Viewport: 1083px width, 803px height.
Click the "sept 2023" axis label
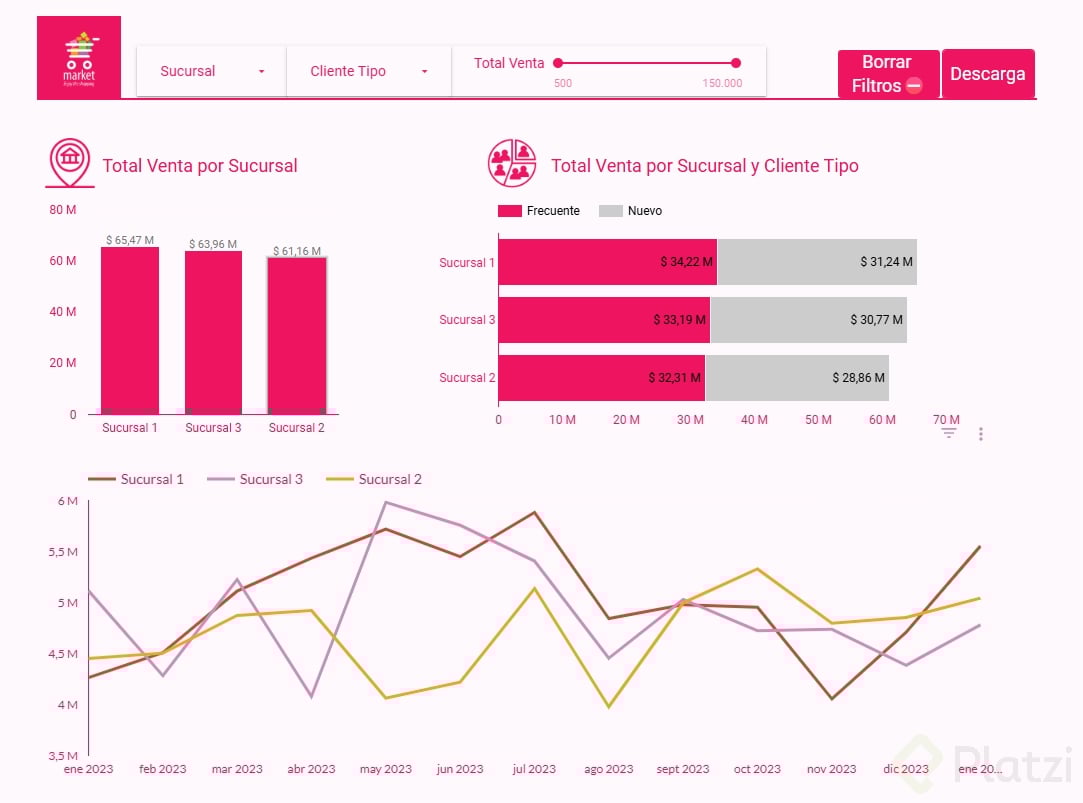682,769
